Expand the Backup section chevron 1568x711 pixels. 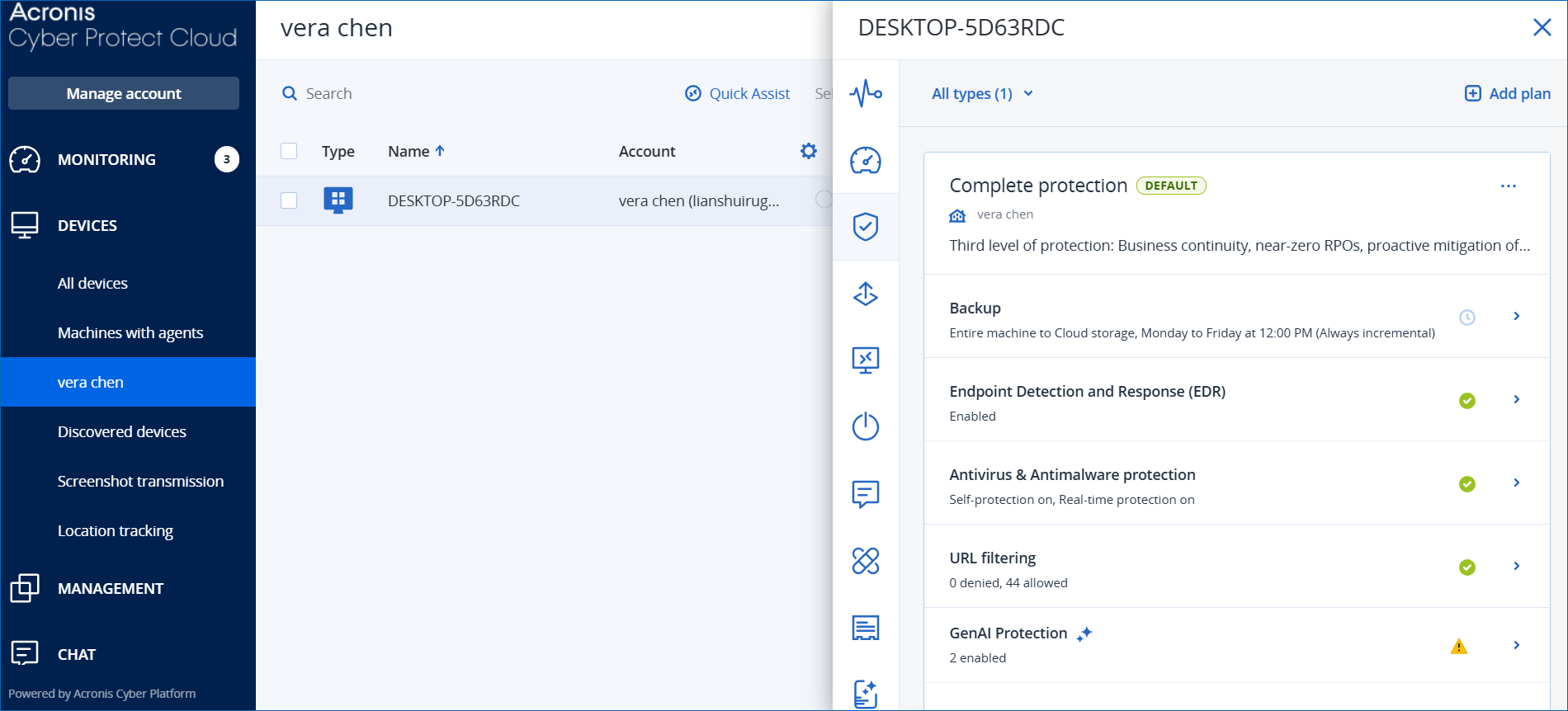(1517, 316)
